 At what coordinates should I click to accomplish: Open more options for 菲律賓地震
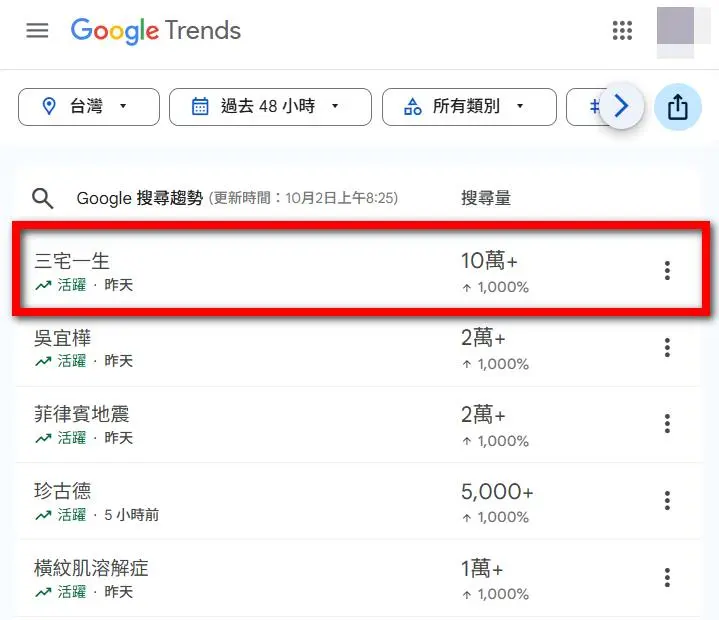click(667, 424)
